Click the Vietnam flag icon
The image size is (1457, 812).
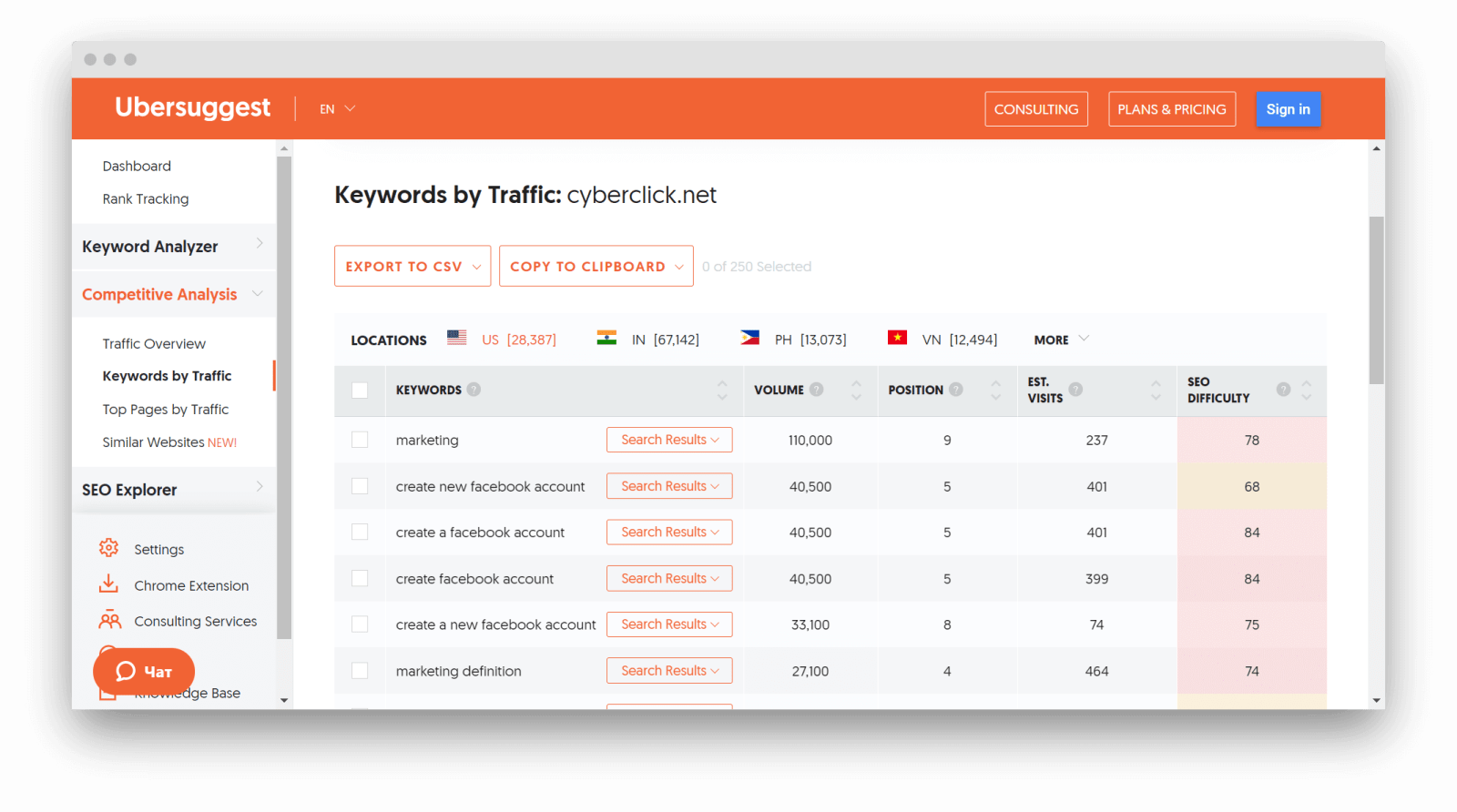897,338
